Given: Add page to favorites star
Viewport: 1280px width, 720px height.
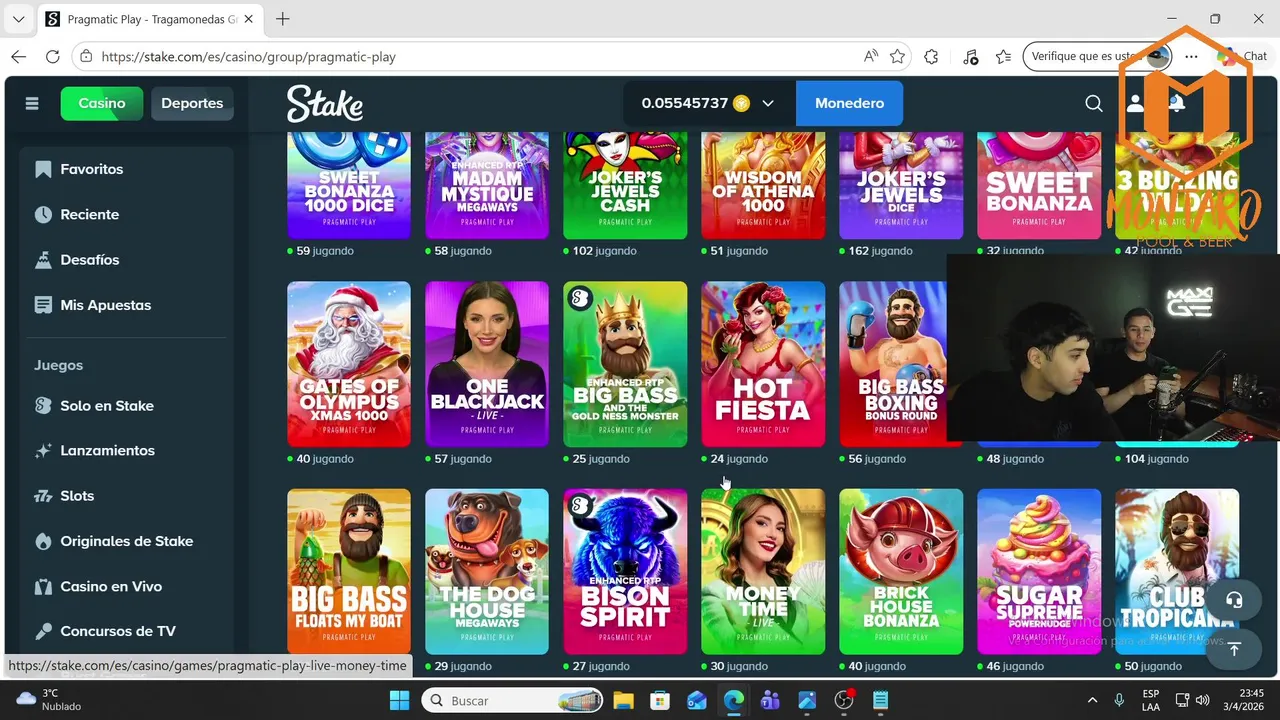Looking at the screenshot, I should 897,57.
